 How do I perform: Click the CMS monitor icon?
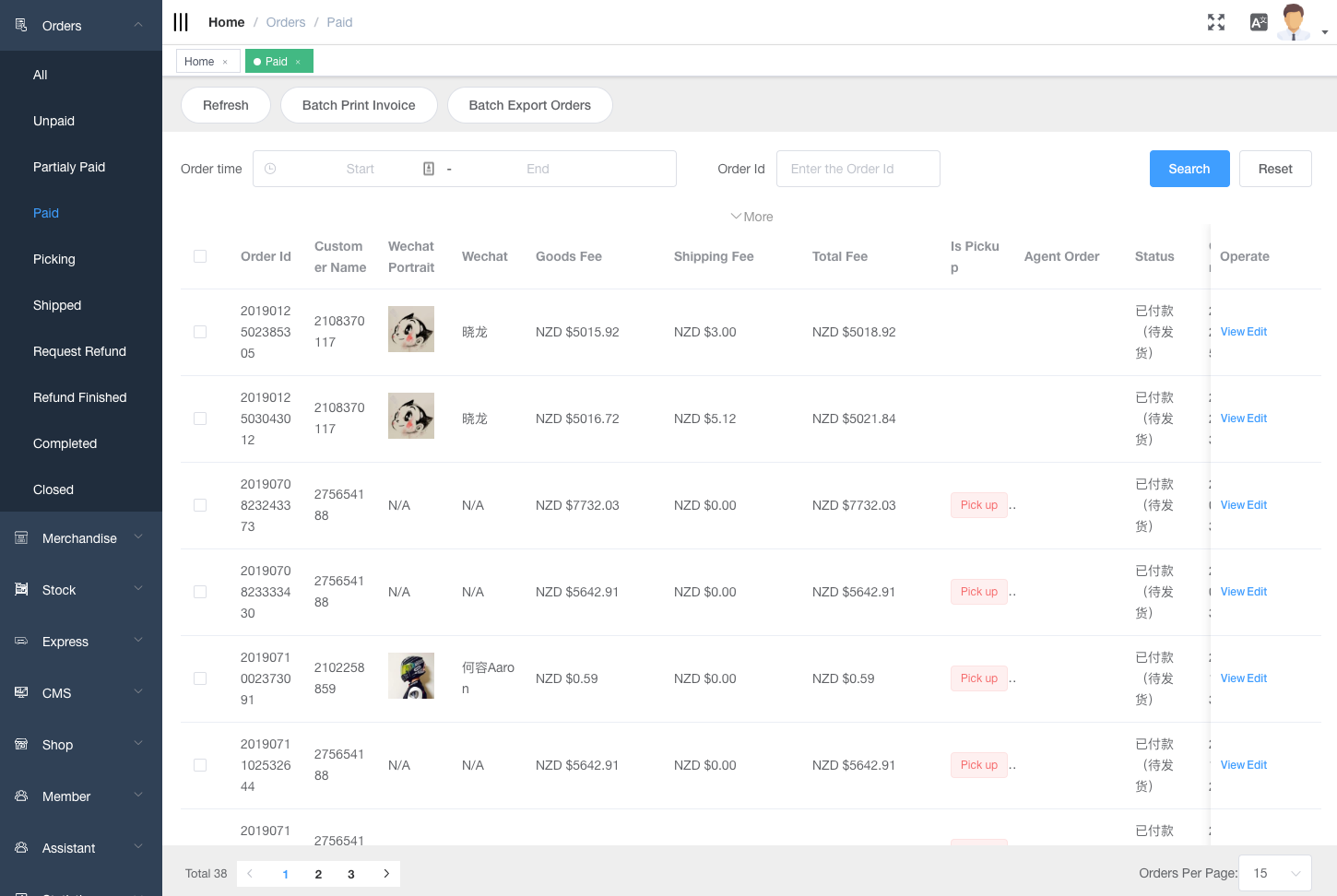[x=20, y=692]
